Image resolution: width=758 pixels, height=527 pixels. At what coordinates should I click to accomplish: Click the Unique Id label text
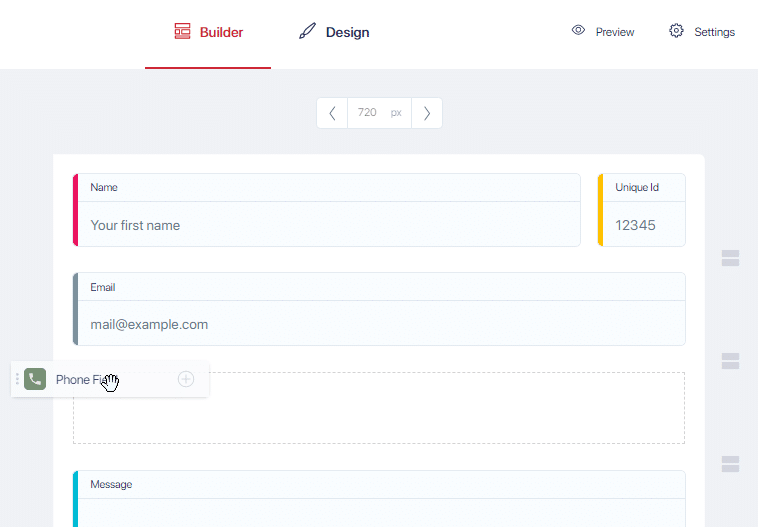tap(637, 188)
